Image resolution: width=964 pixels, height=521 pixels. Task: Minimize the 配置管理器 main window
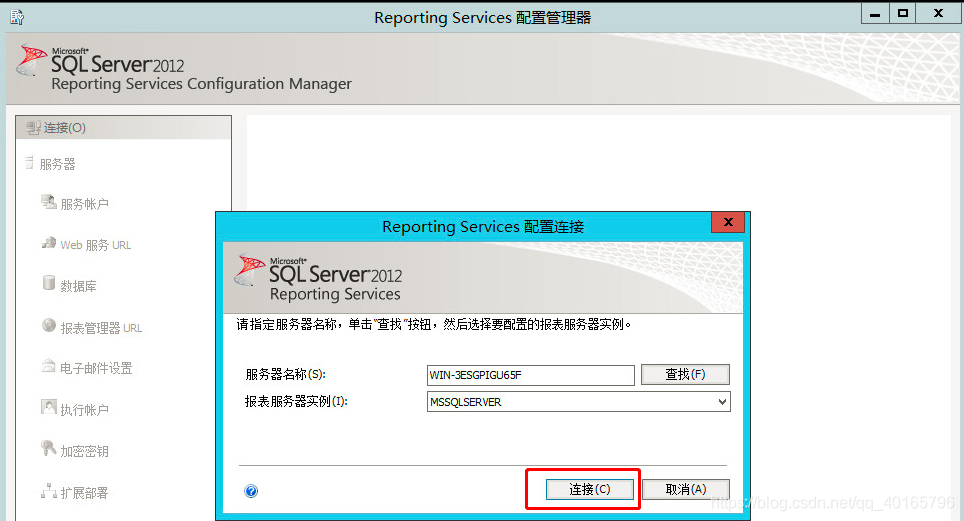[875, 14]
